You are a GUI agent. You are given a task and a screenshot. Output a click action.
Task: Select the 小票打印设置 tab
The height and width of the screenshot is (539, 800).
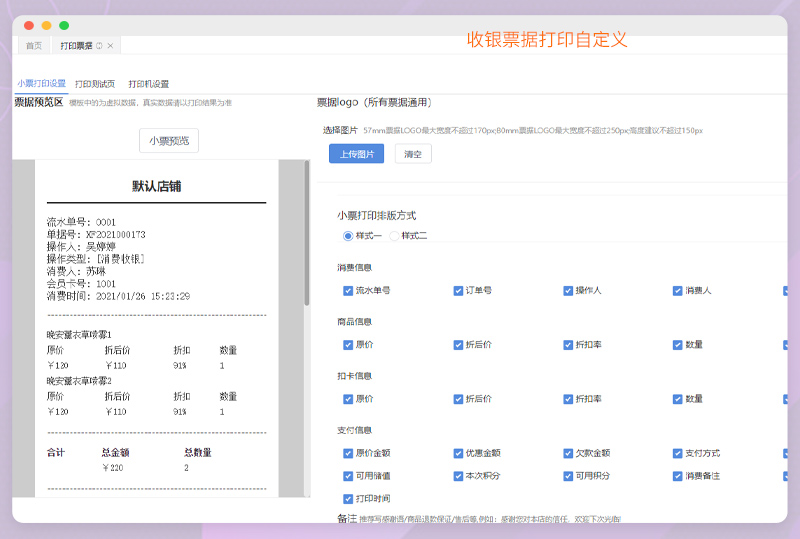click(41, 84)
